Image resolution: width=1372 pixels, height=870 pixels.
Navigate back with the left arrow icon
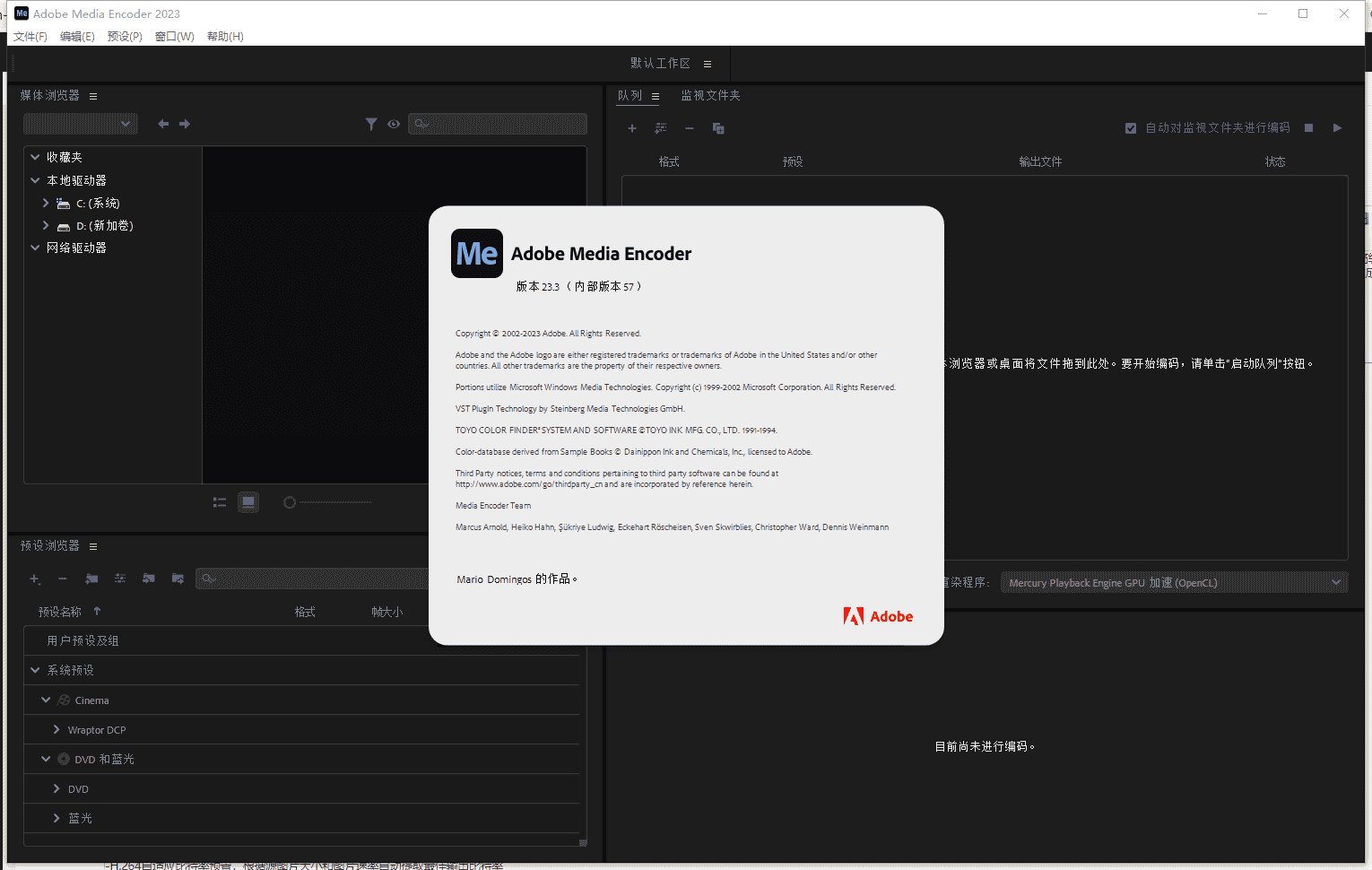click(163, 124)
